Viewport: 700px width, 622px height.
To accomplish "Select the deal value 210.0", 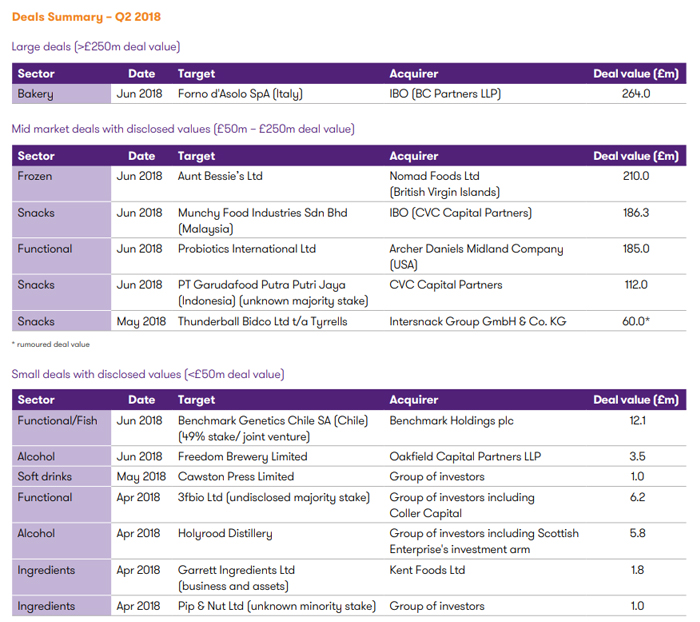I will (x=636, y=176).
